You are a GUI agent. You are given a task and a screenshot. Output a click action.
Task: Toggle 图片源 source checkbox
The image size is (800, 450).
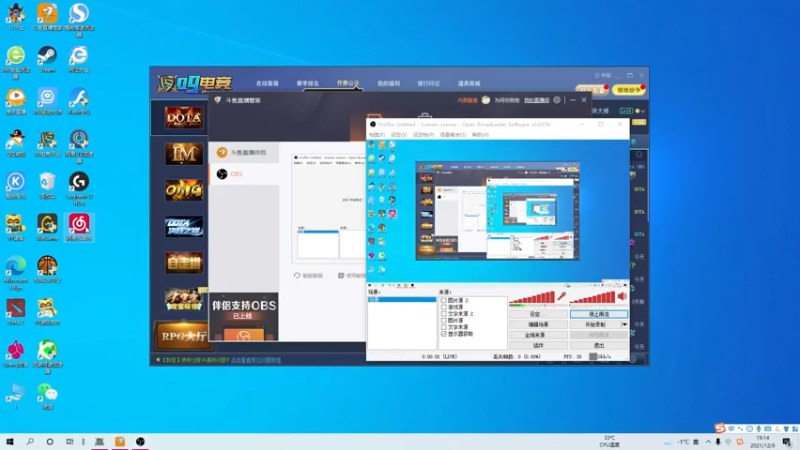coord(444,320)
